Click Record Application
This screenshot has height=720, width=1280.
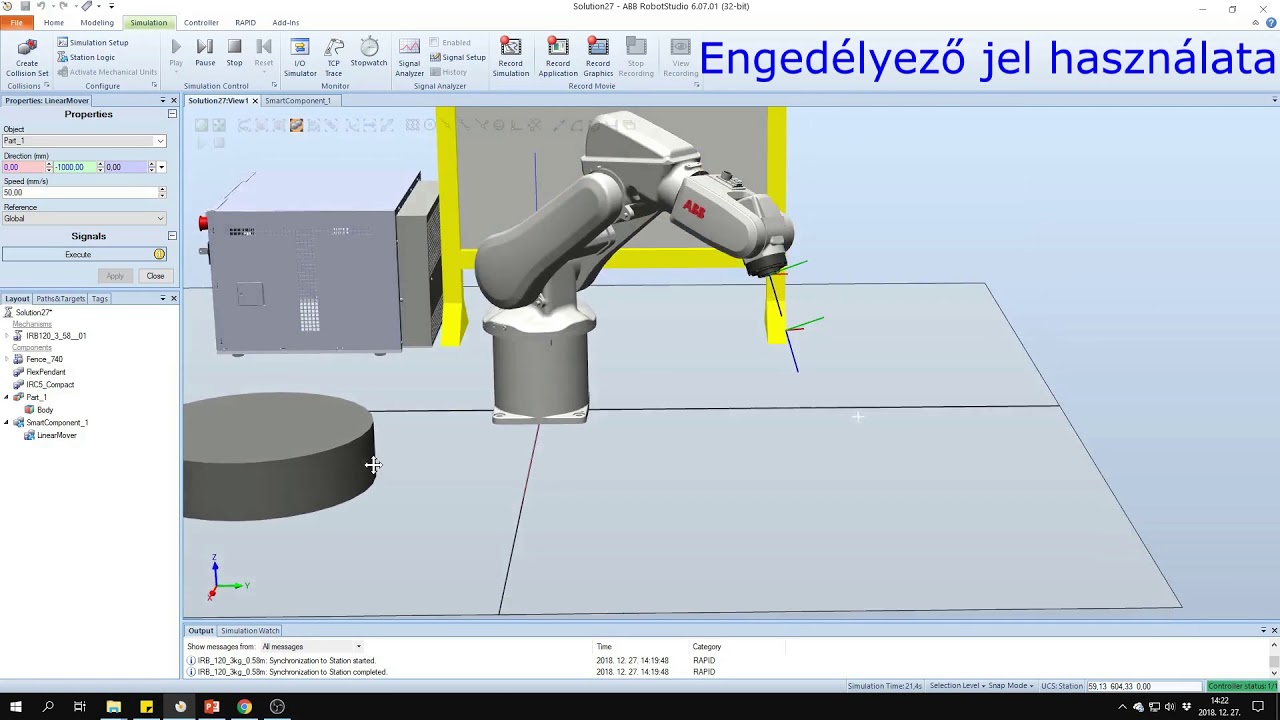pyautogui.click(x=558, y=58)
